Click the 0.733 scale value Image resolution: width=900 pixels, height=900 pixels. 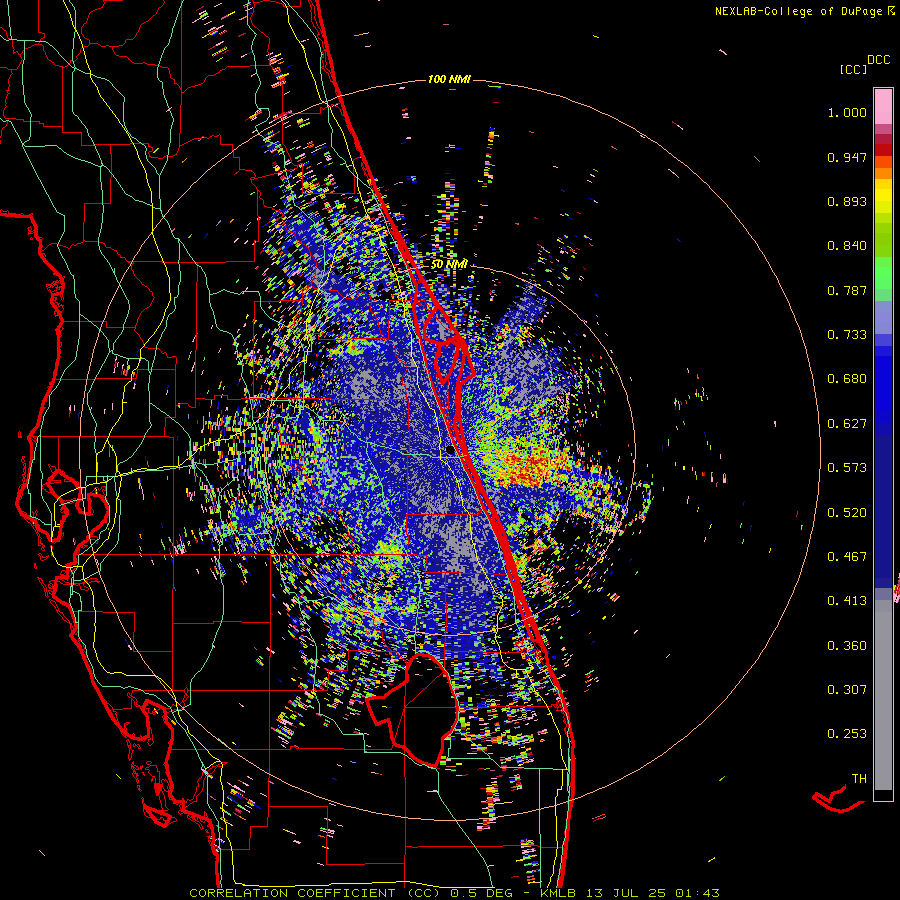[x=847, y=335]
